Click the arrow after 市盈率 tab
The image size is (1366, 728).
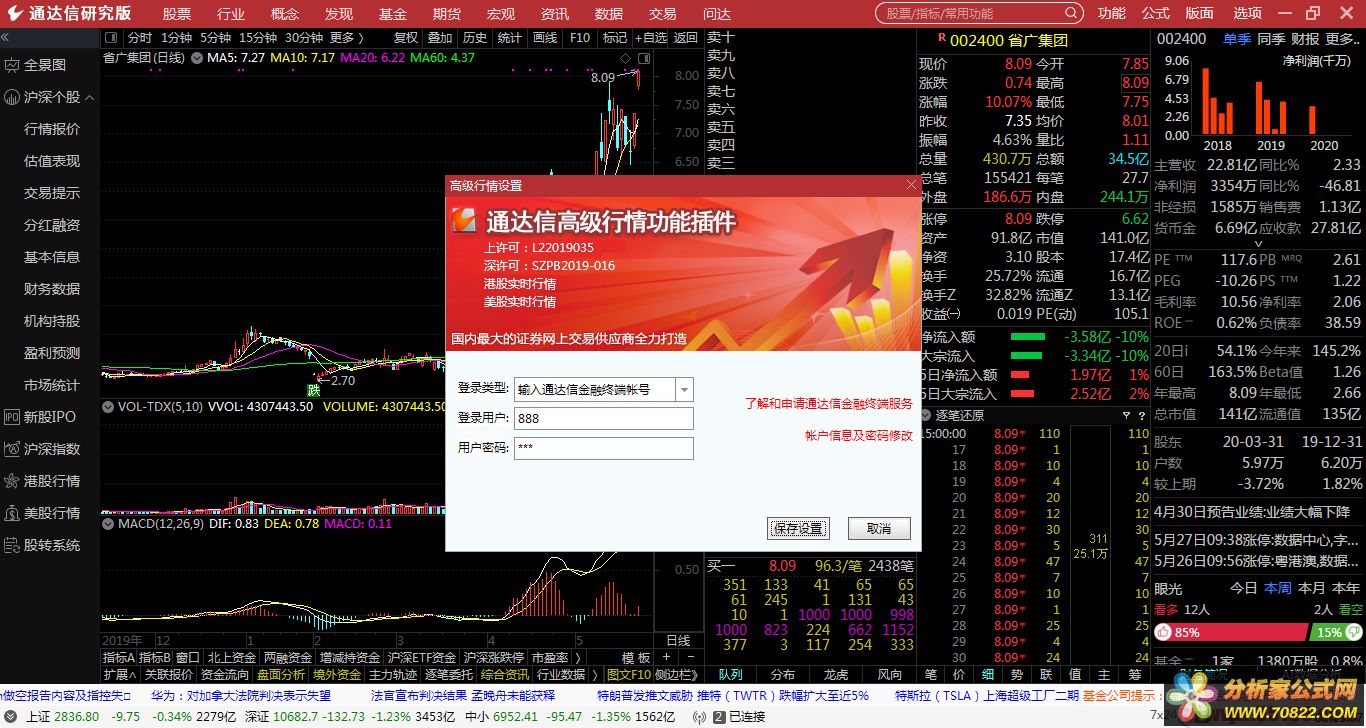pos(576,658)
